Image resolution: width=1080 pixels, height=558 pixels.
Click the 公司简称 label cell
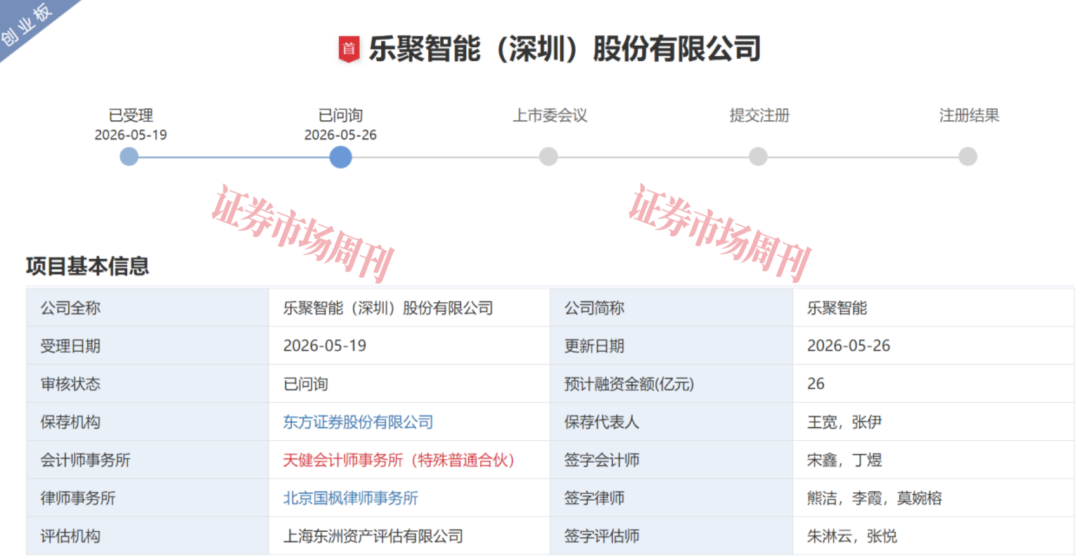click(672, 308)
